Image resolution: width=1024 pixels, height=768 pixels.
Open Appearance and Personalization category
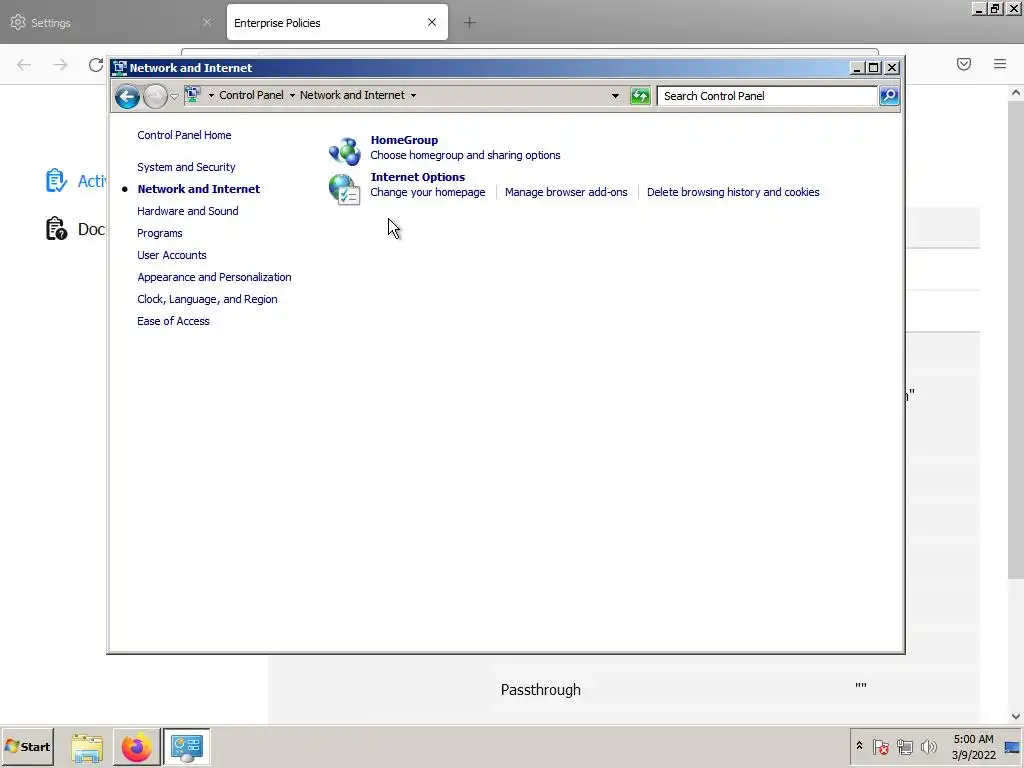[214, 277]
